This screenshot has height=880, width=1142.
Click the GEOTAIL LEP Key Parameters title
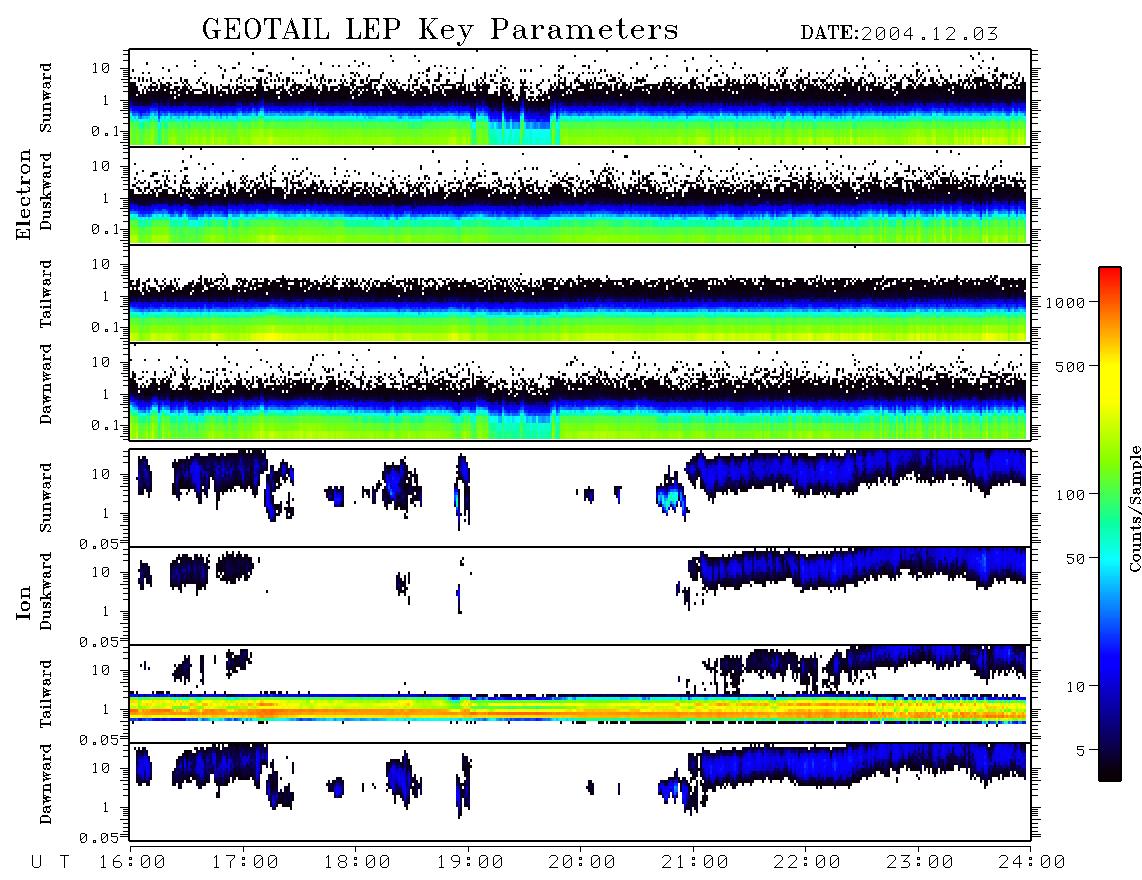coord(440,30)
